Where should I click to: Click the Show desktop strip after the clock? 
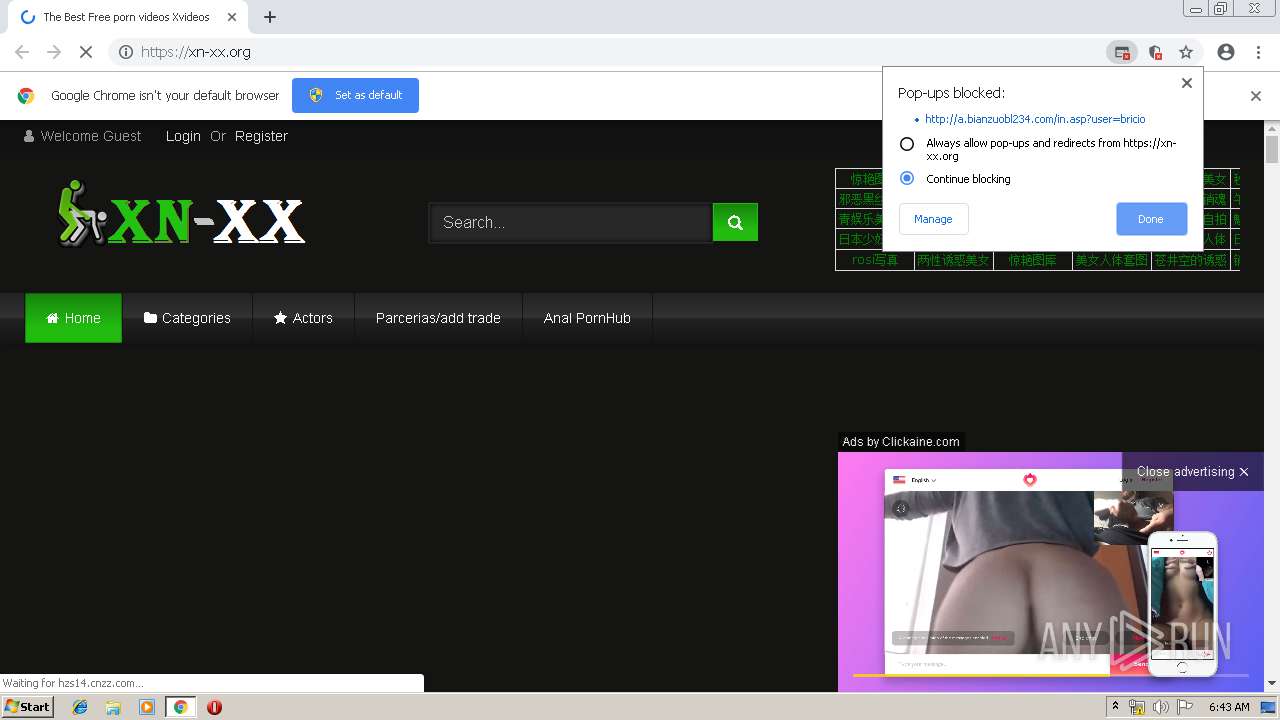(1270, 707)
